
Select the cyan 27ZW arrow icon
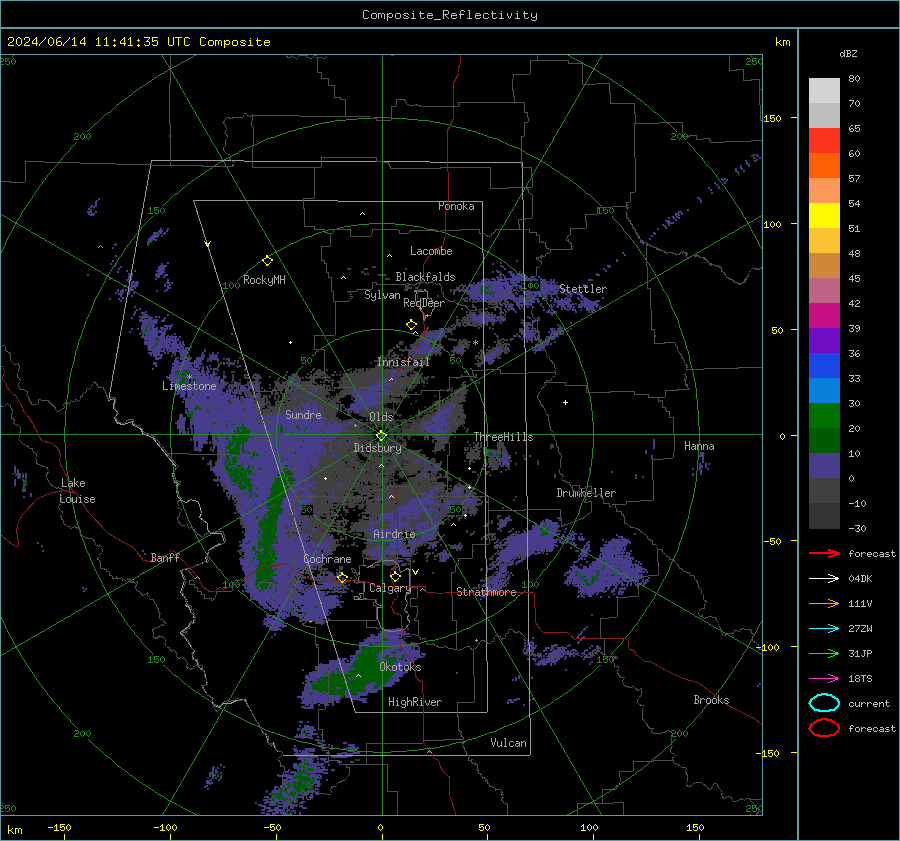click(824, 629)
